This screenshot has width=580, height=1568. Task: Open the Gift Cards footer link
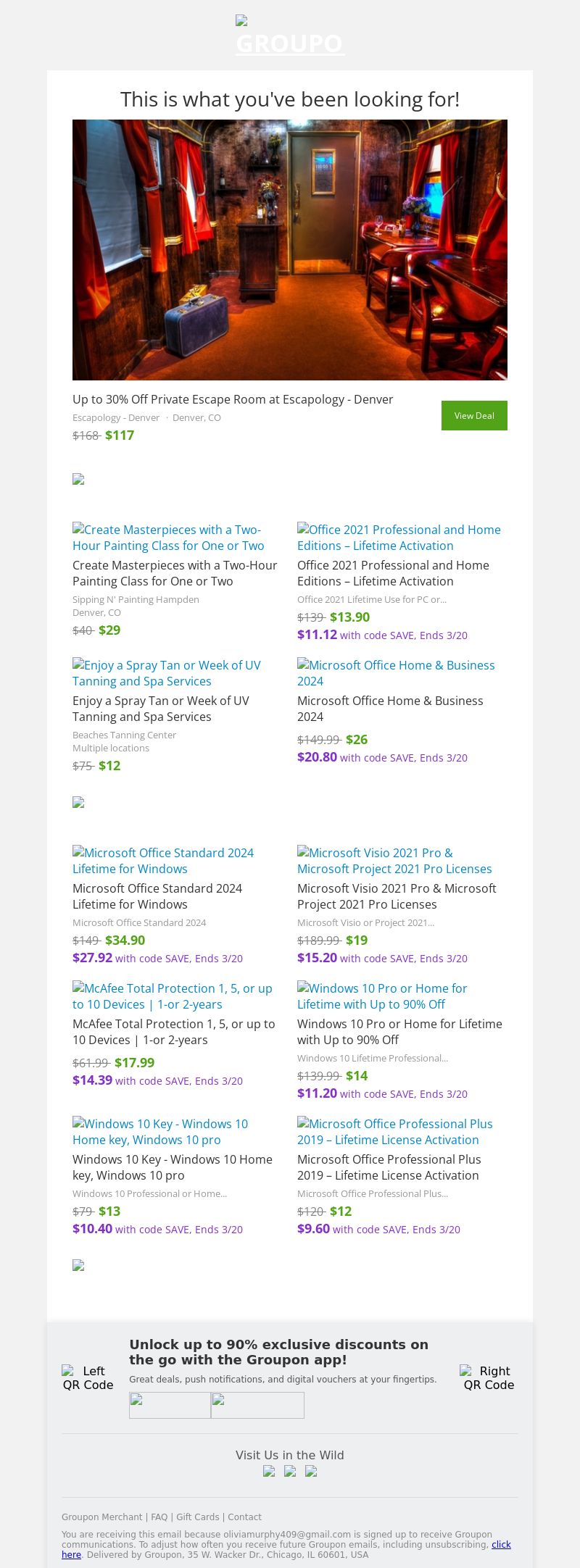[197, 1517]
